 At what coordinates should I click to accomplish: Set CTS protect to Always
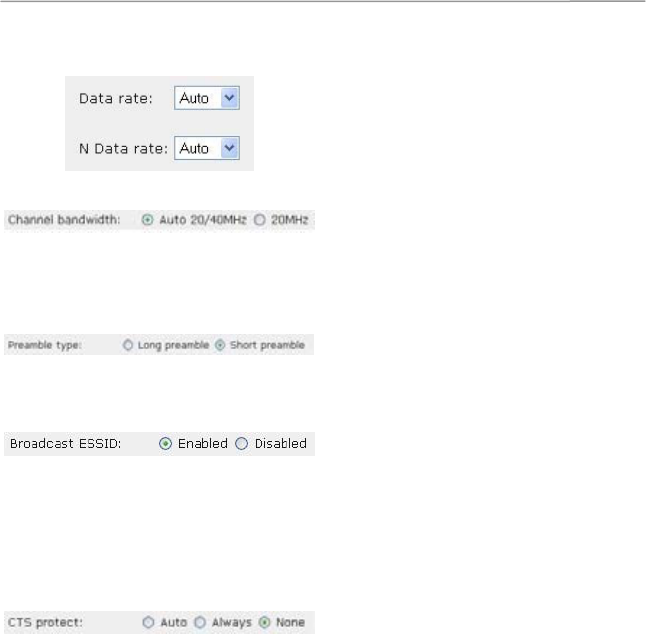(x=200, y=622)
